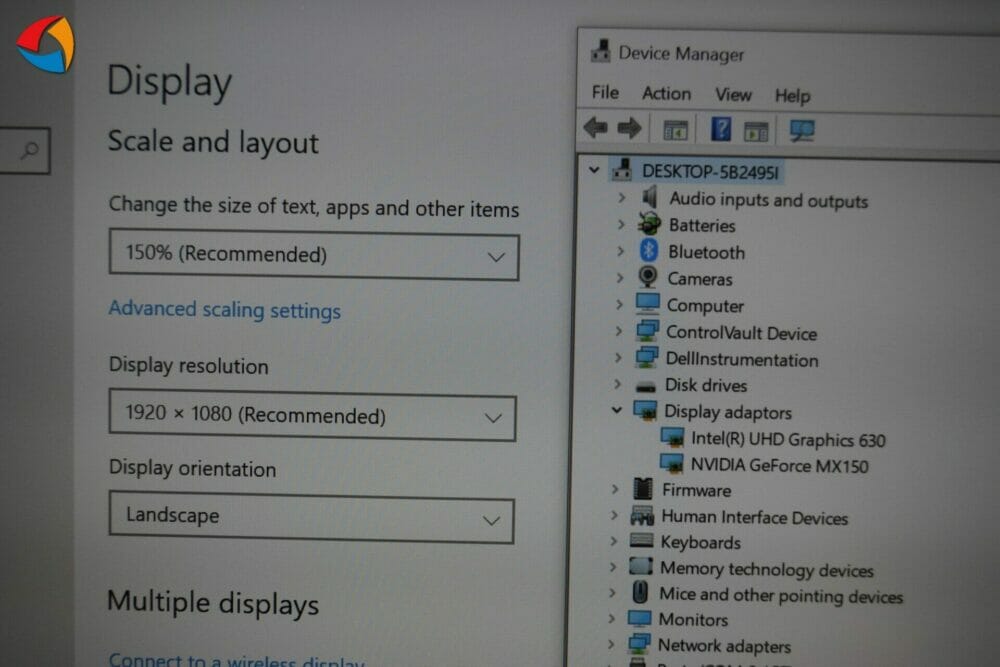This screenshot has width=1000, height=667.
Task: Click the Bluetooth category icon
Action: pyautogui.click(x=649, y=251)
